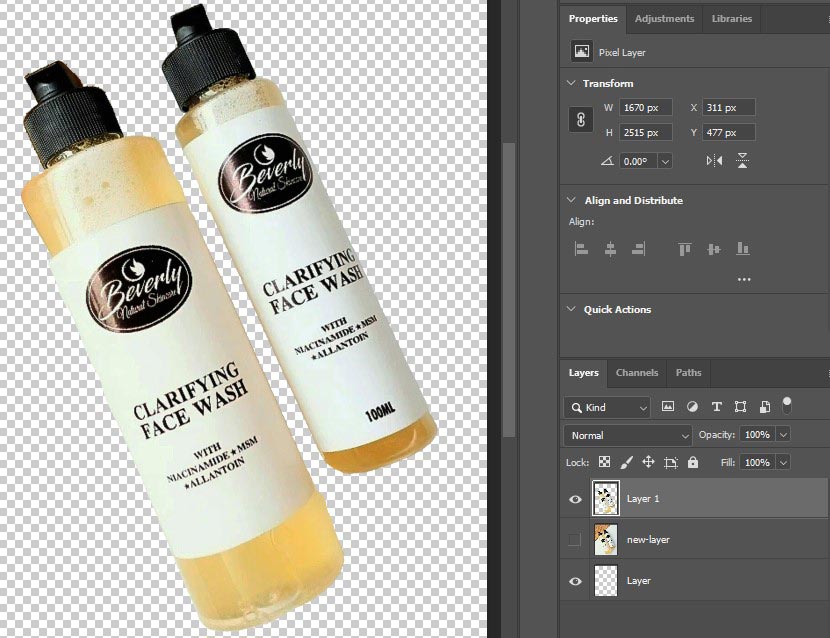Open more align options (three dots)
The width and height of the screenshot is (830, 638).
(x=744, y=279)
